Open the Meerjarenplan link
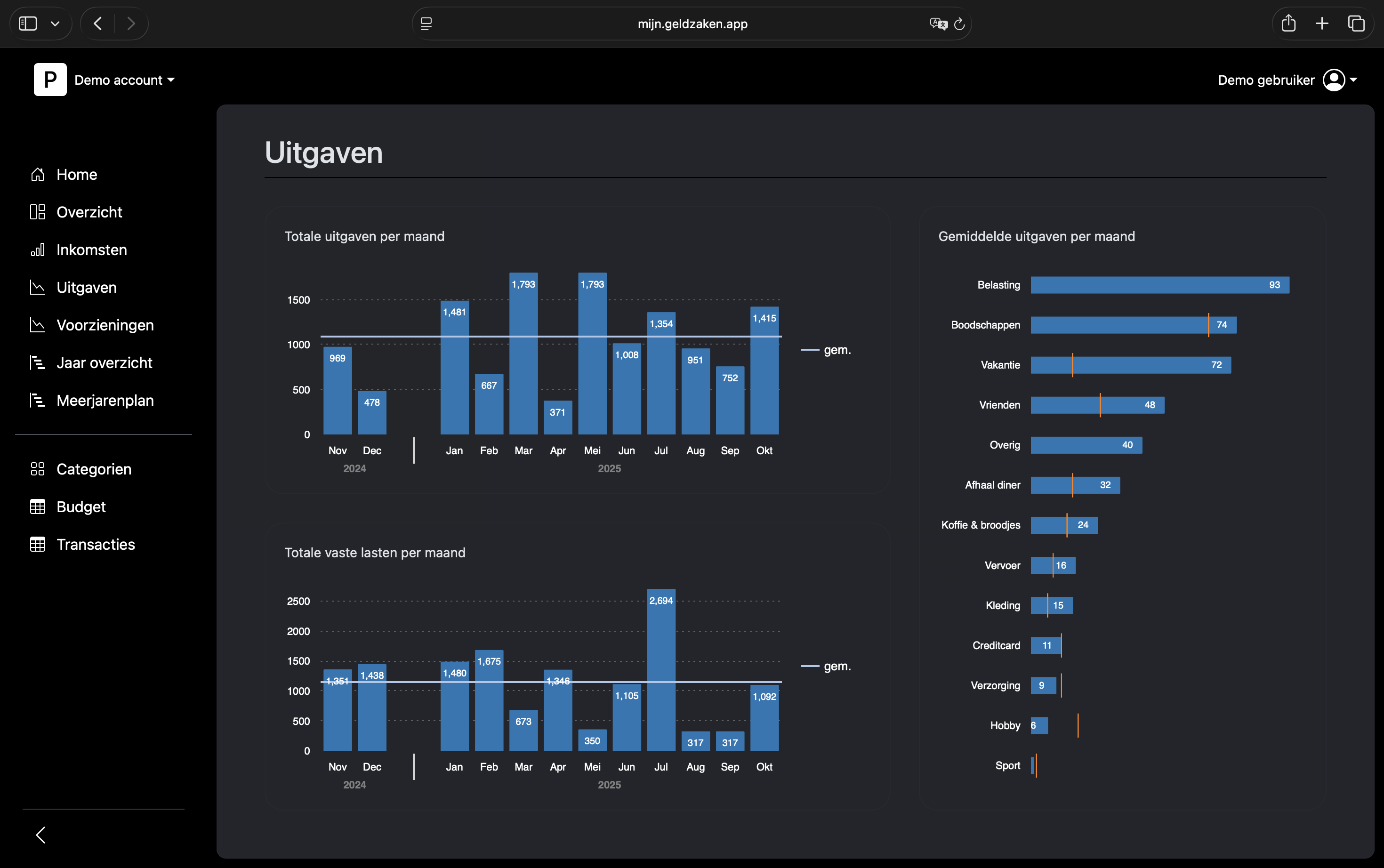The image size is (1384, 868). click(105, 400)
